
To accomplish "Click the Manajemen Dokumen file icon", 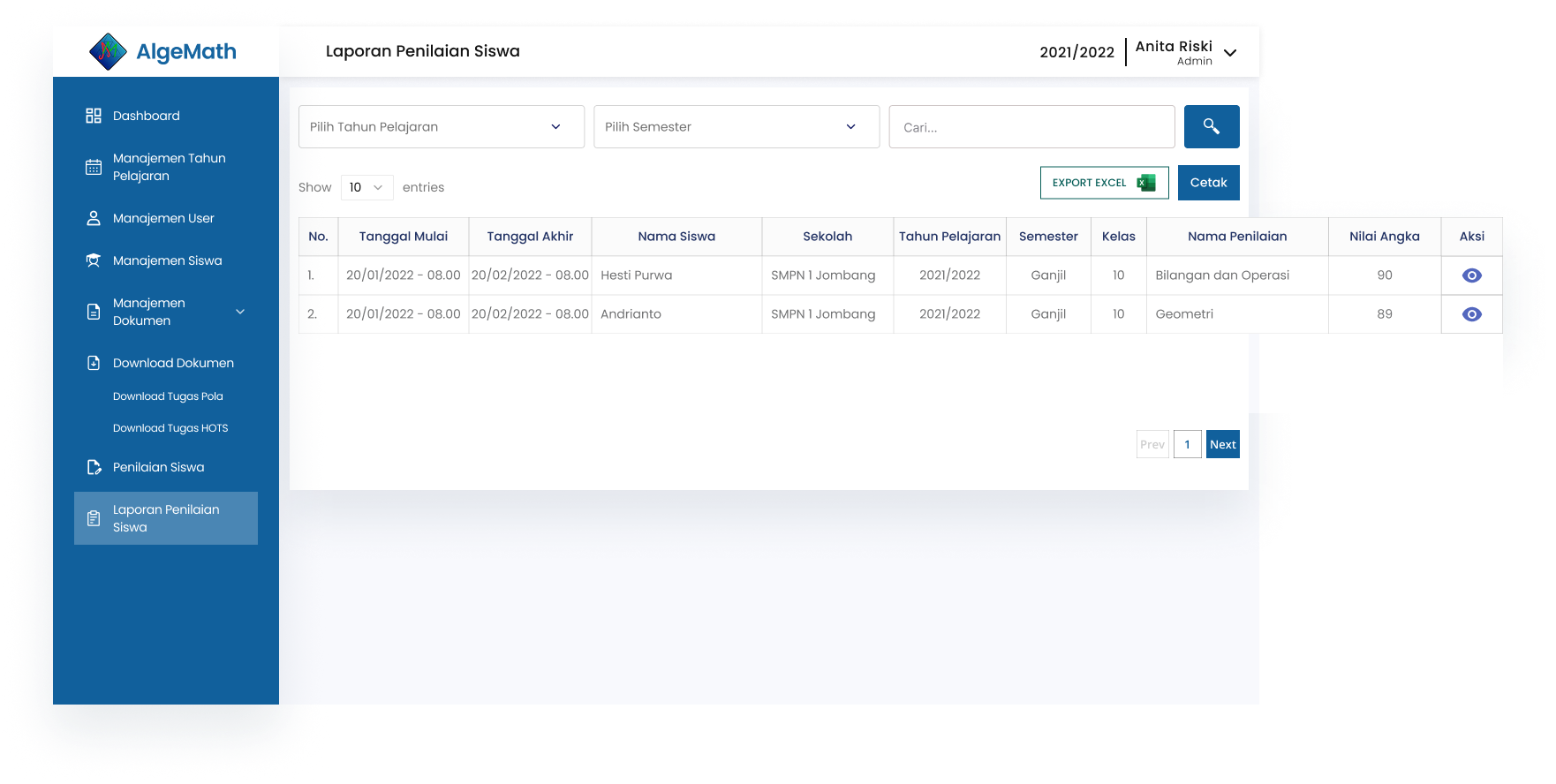I will tap(94, 312).
